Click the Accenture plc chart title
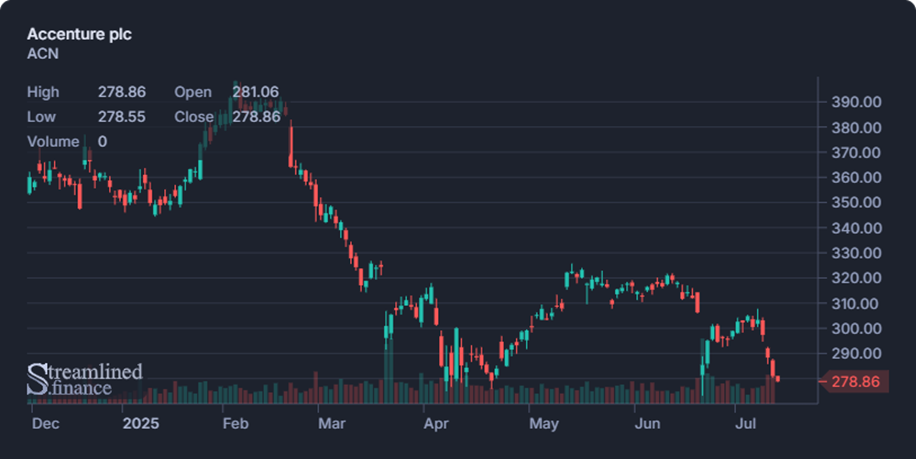Viewport: 916px width, 459px height. tap(79, 34)
